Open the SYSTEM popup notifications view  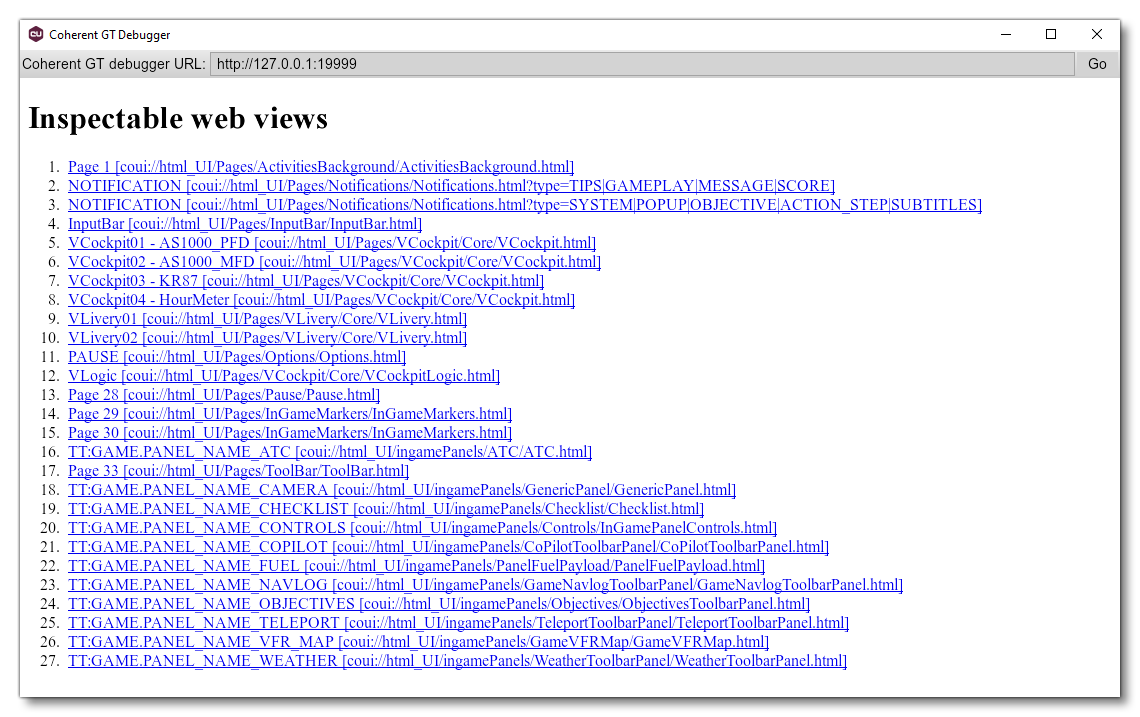tap(523, 204)
